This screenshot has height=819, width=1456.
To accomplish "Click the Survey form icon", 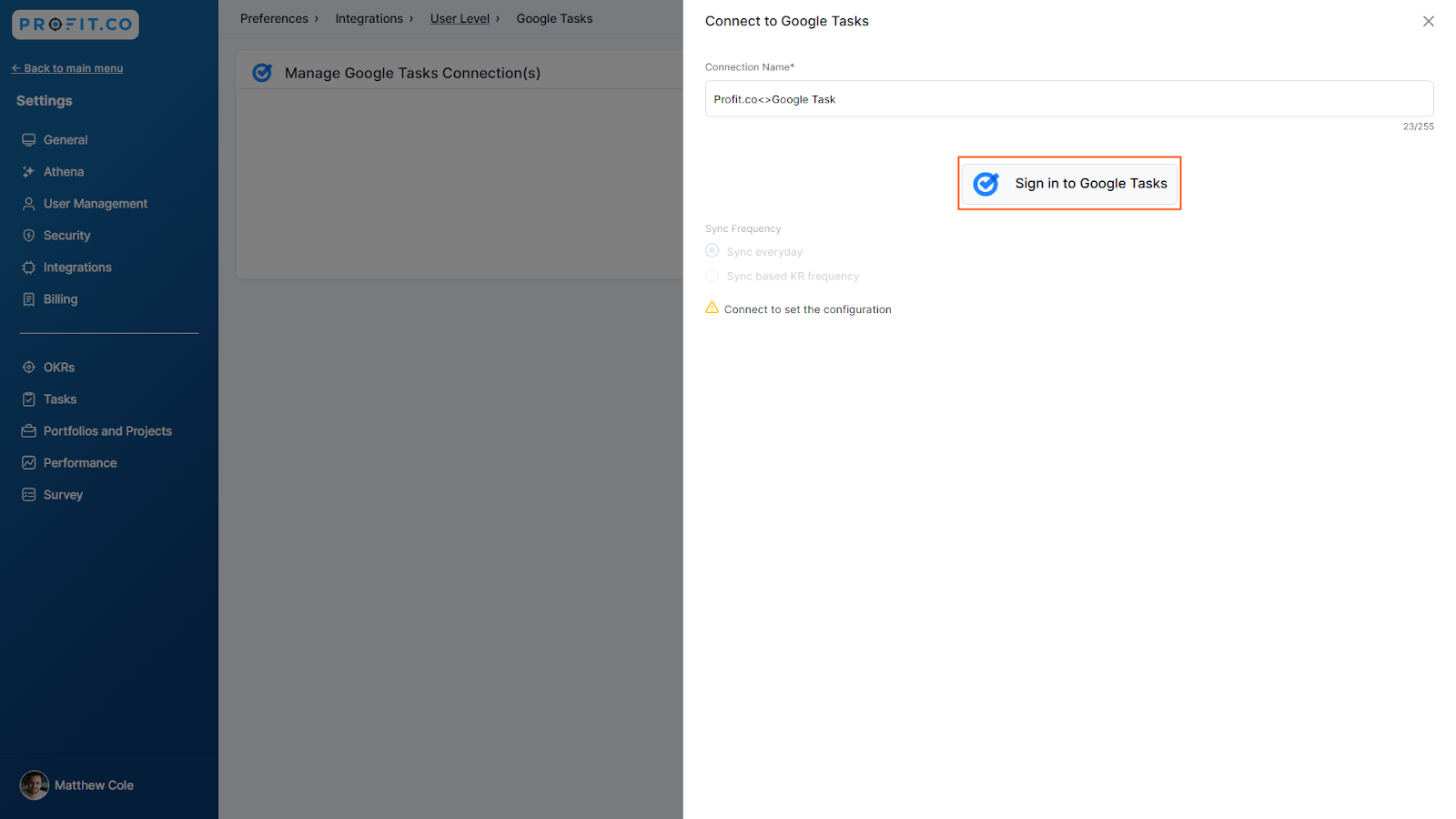I will 29,495.
